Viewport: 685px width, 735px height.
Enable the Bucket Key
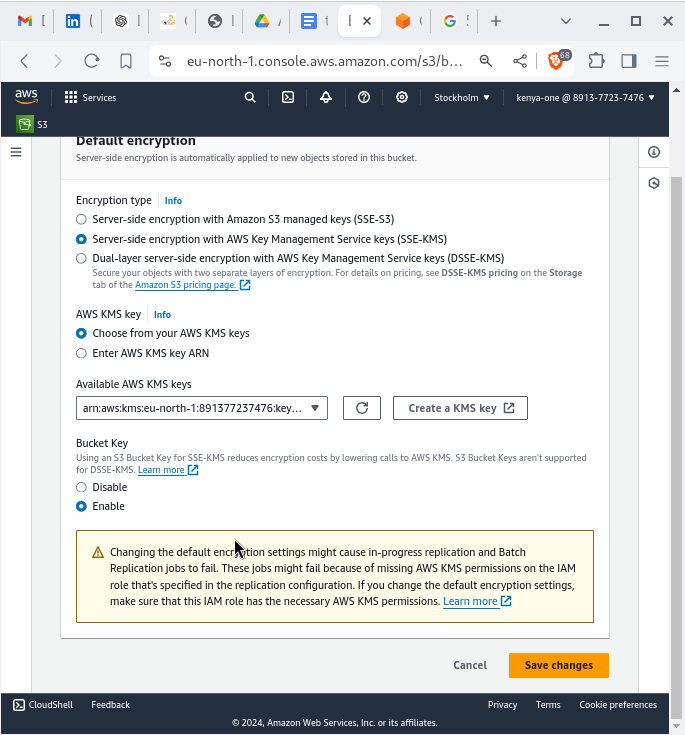click(81, 506)
